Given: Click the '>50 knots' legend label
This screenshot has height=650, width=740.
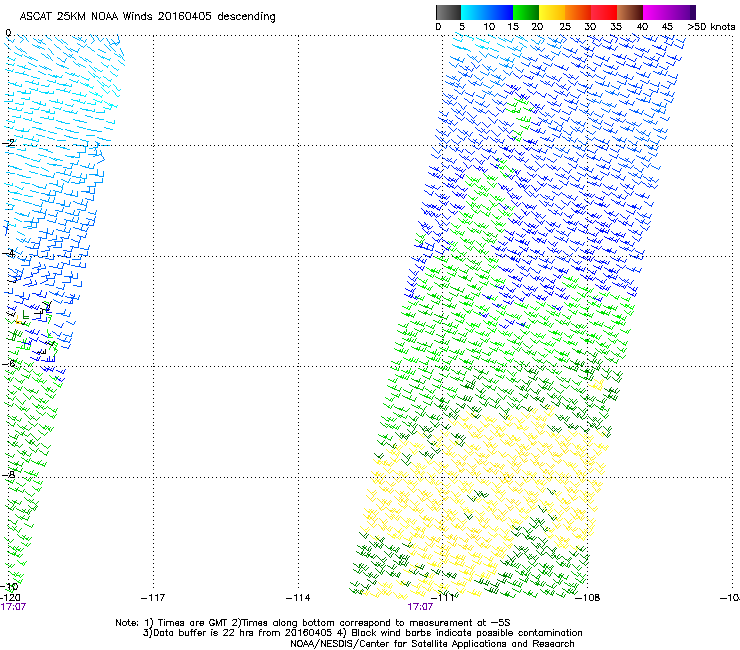Looking at the screenshot, I should (x=711, y=27).
